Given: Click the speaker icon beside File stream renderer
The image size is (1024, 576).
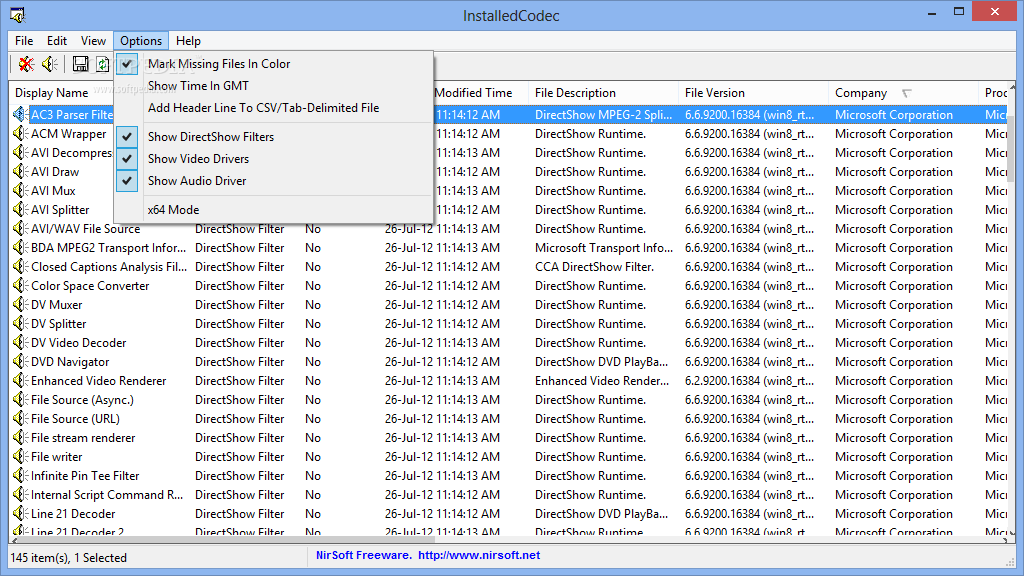Looking at the screenshot, I should point(20,437).
